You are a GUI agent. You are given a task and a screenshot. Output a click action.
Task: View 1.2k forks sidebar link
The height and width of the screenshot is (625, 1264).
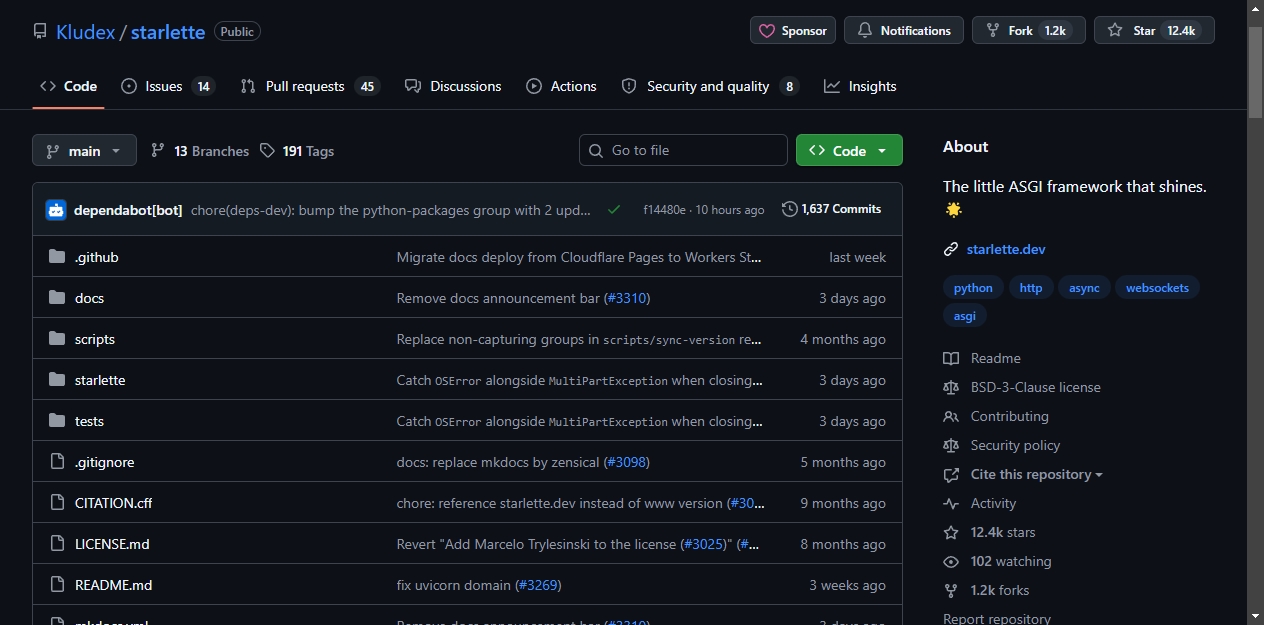click(x=986, y=590)
